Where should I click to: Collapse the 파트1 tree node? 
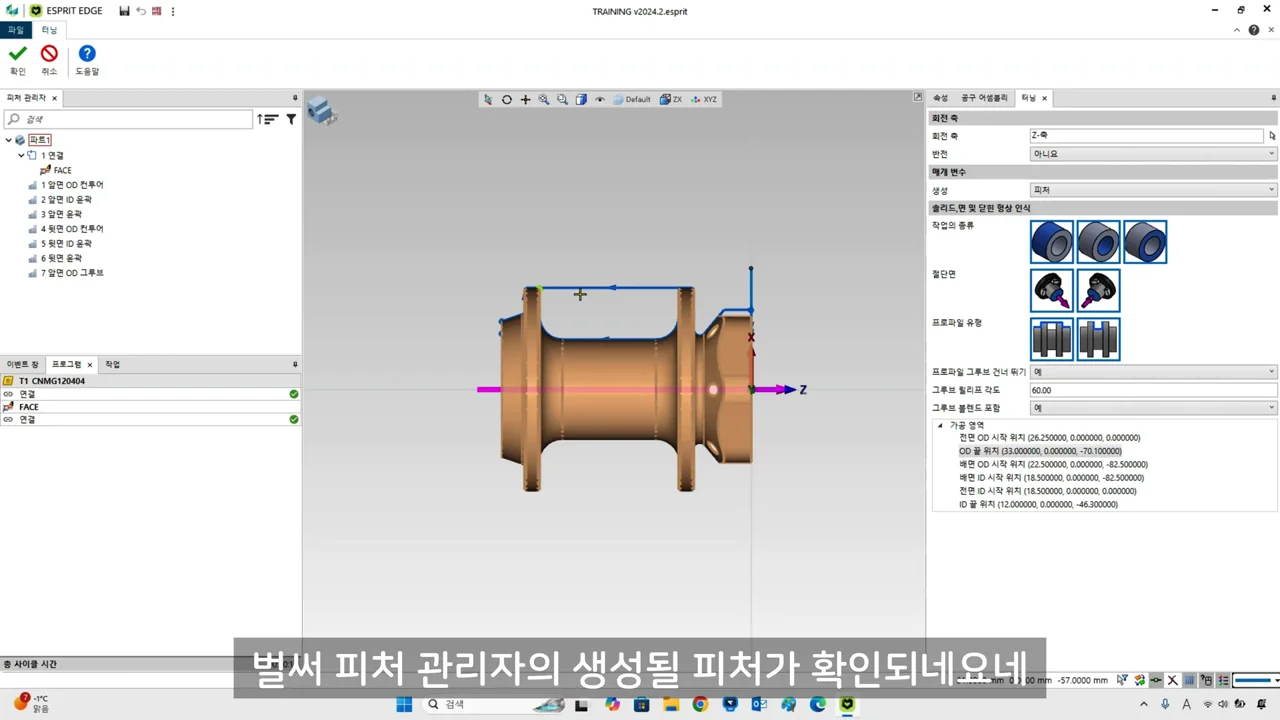9,140
